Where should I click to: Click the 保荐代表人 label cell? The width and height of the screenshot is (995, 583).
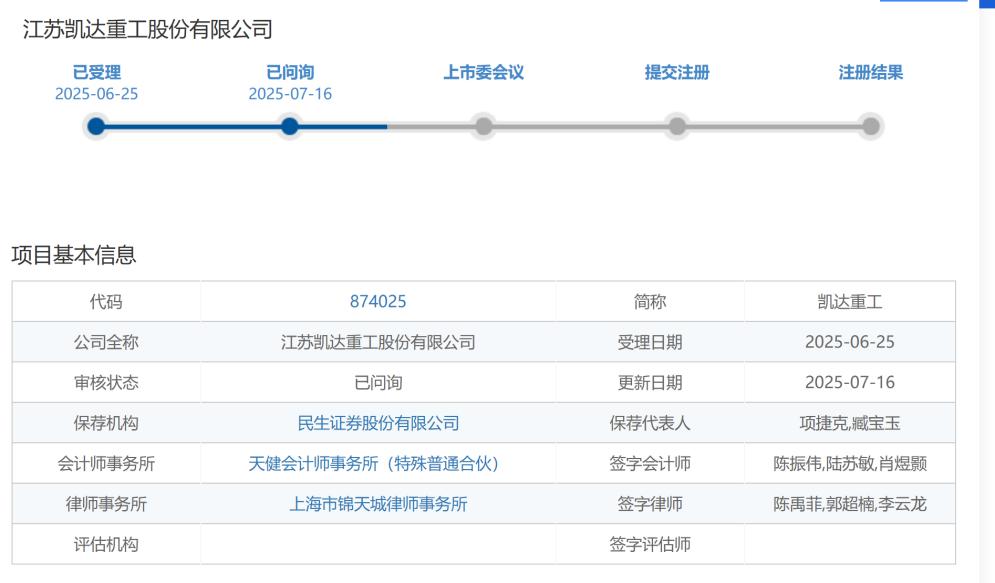(x=650, y=423)
